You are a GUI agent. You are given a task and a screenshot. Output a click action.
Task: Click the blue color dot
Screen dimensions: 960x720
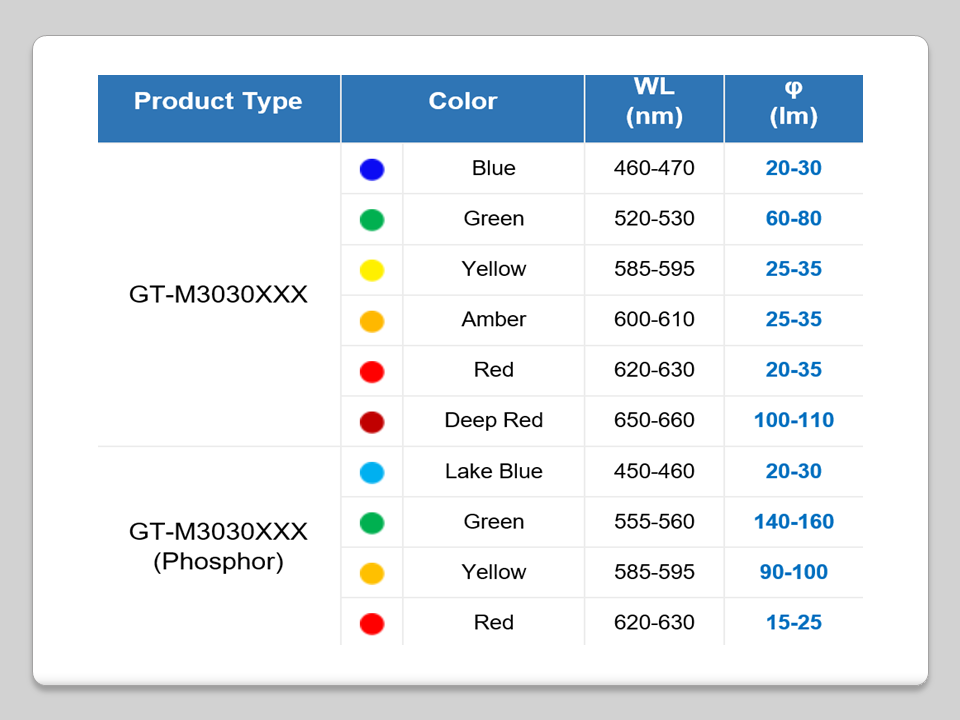point(372,169)
